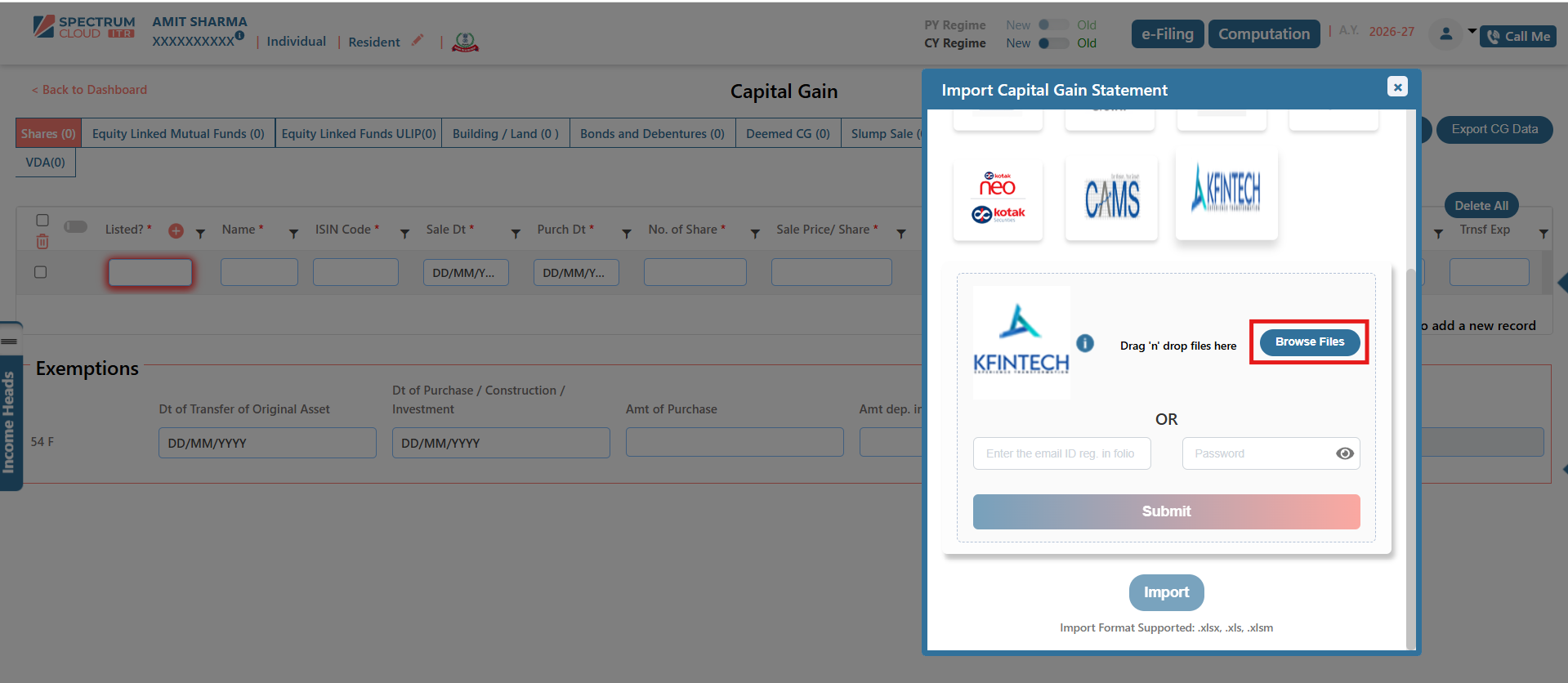Open the Sale Dt column filter
Screen dimensions: 1568x683
516,234
